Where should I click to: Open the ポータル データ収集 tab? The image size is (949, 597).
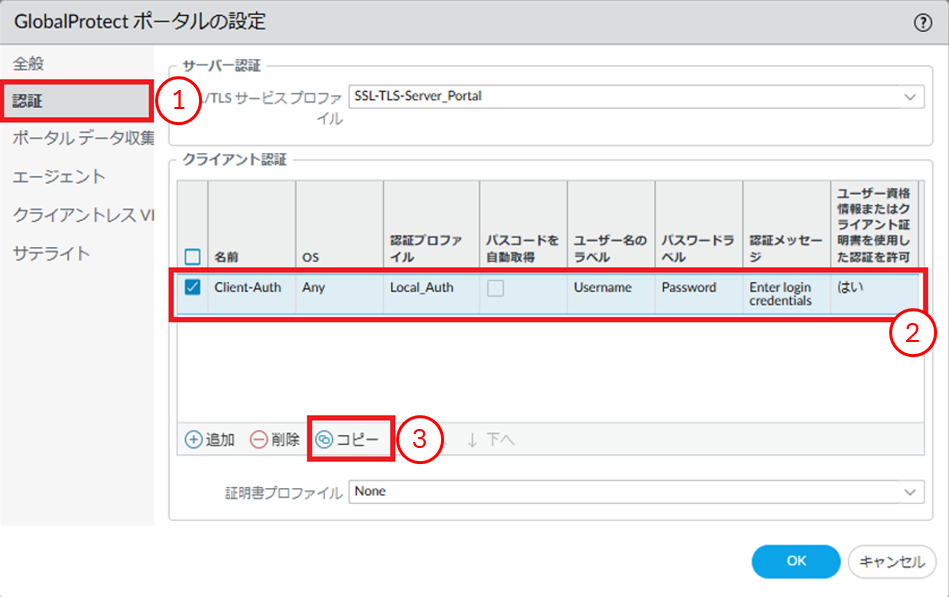tap(83, 138)
